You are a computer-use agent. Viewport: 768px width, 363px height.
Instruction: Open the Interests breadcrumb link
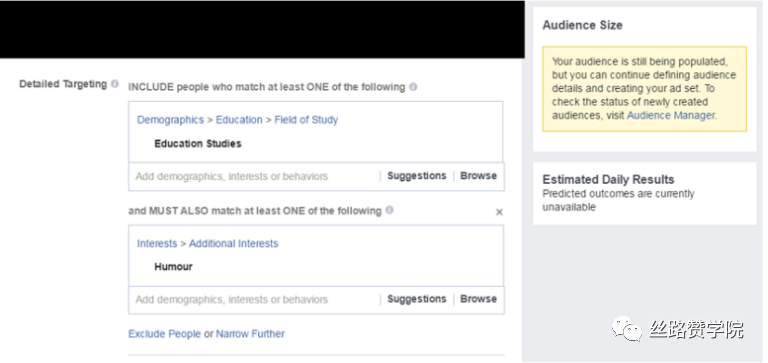(157, 243)
